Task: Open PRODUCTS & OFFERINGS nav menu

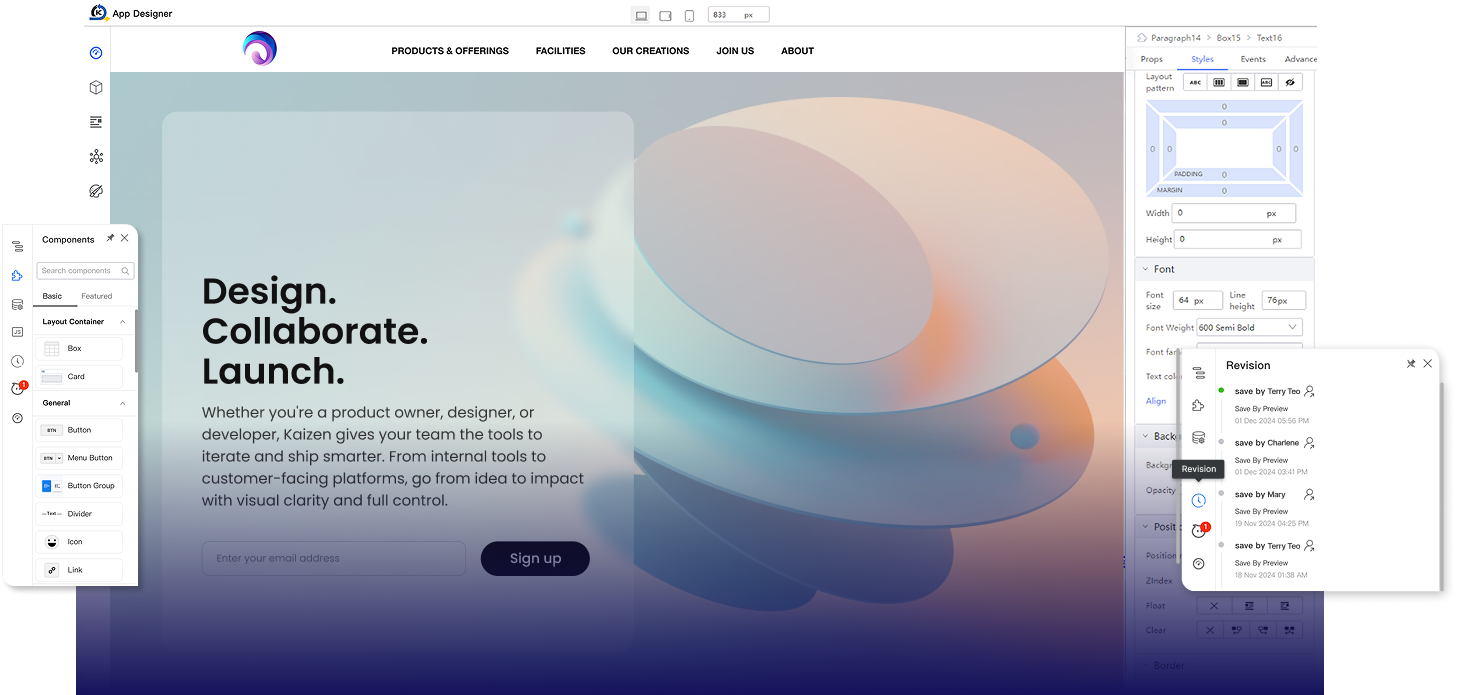Action: click(450, 51)
